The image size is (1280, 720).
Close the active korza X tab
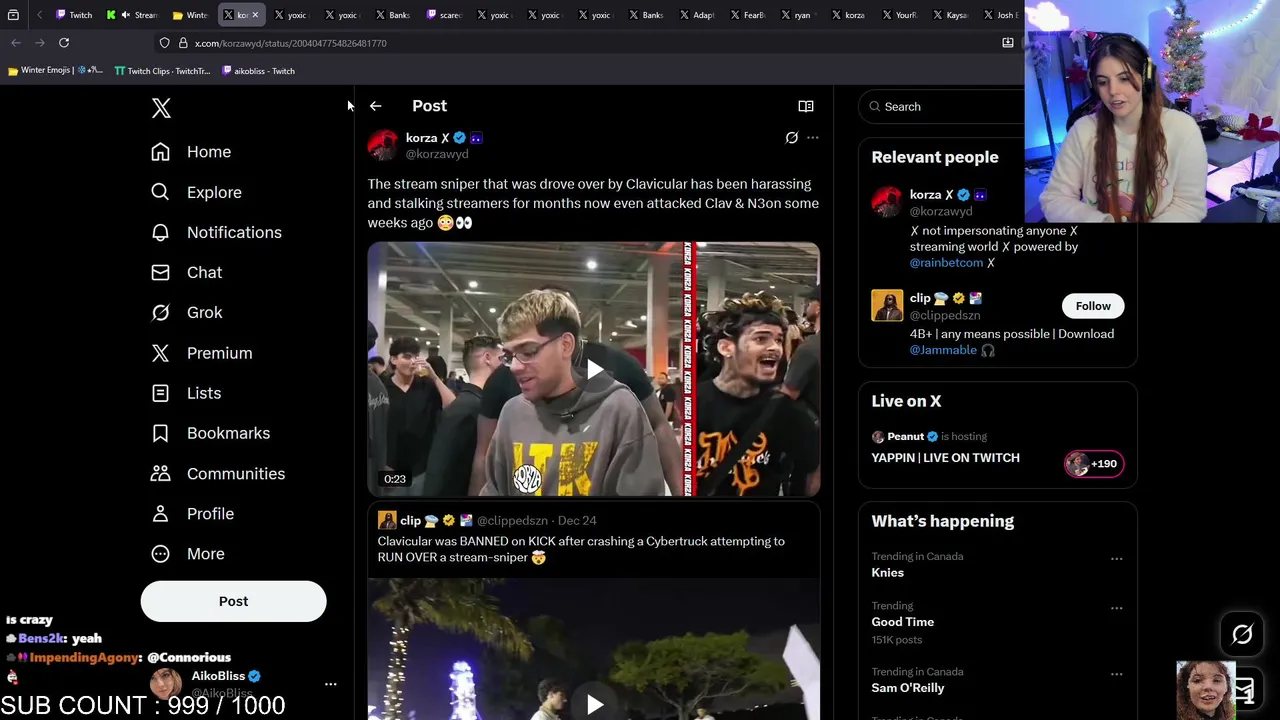click(256, 15)
